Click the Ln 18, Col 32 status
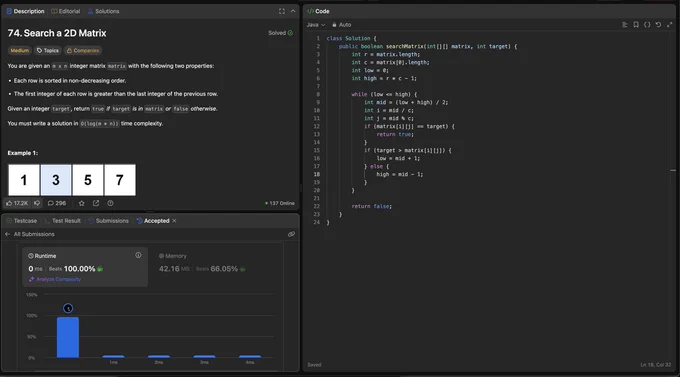This screenshot has width=680, height=377. [656, 365]
